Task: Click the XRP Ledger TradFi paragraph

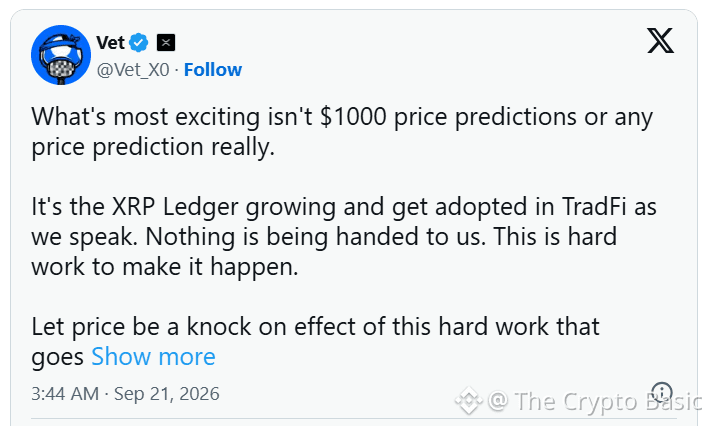Action: point(344,237)
